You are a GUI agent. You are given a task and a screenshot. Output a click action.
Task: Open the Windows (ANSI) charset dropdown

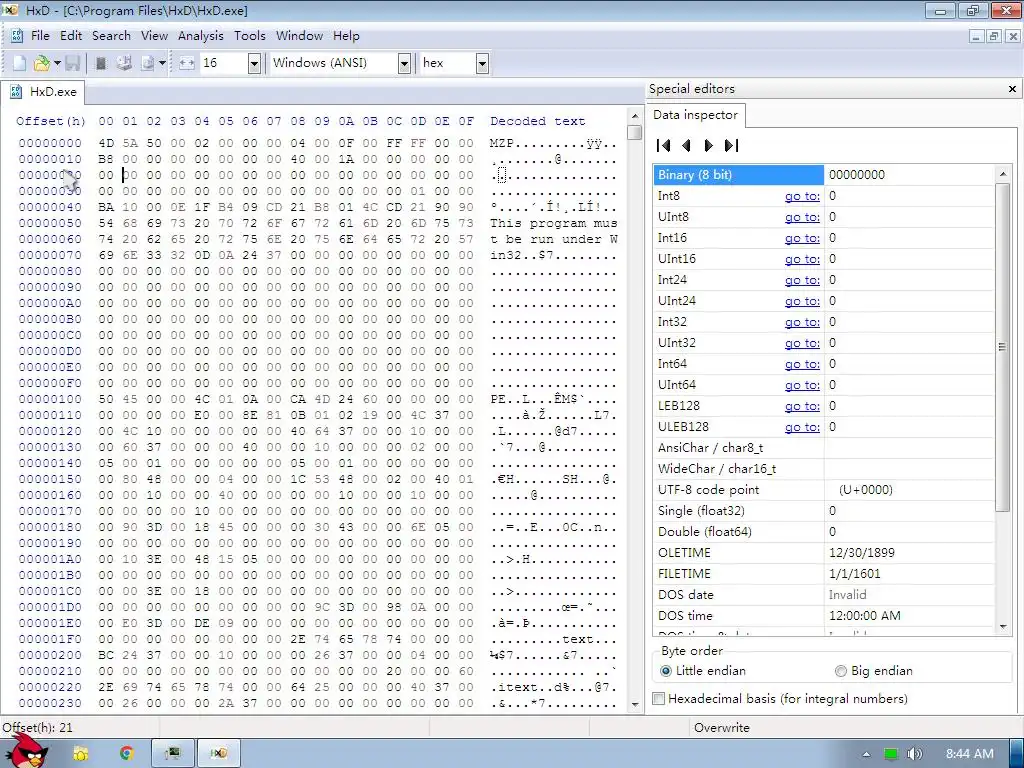404,63
